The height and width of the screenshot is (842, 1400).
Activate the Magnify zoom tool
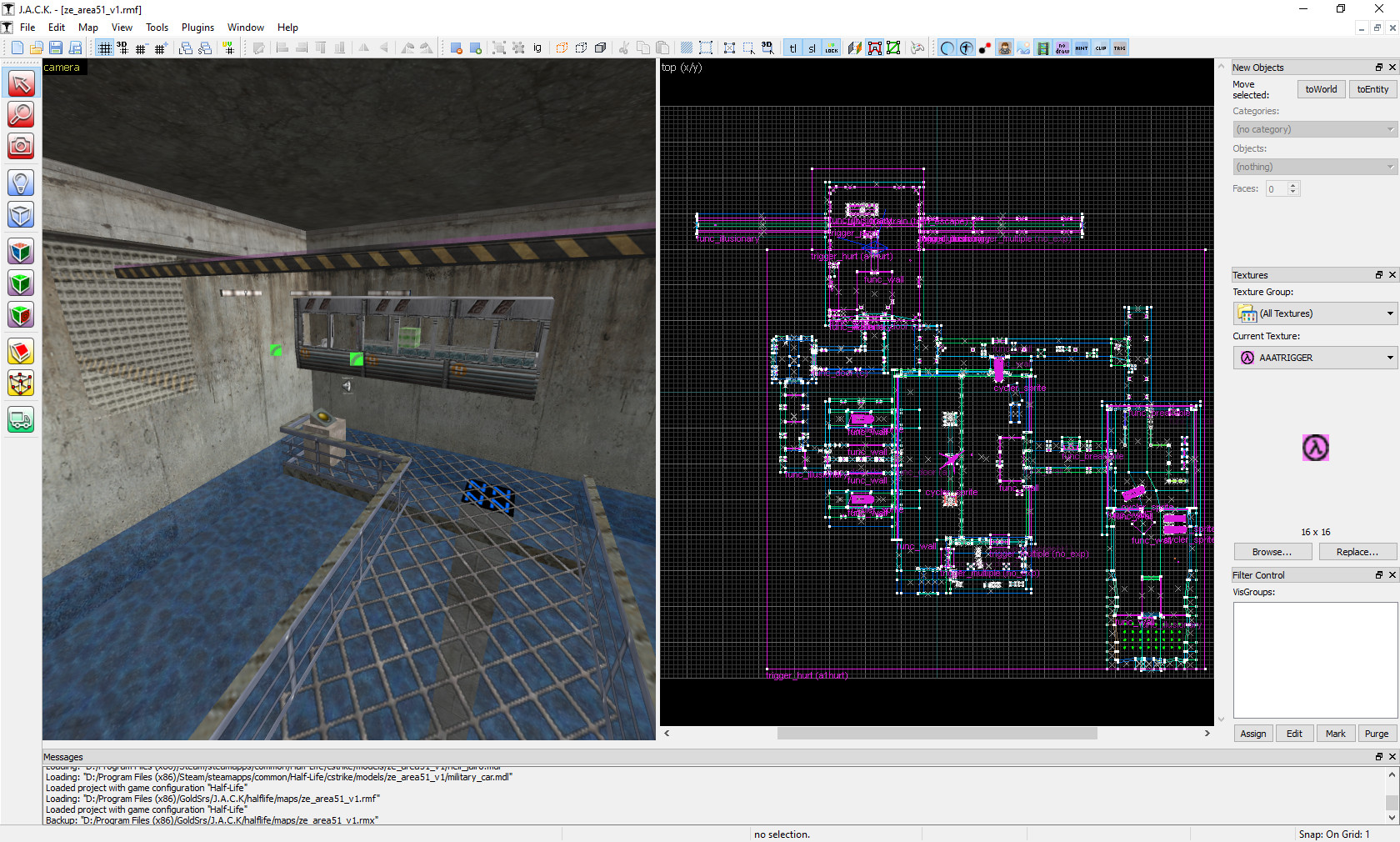(x=21, y=114)
